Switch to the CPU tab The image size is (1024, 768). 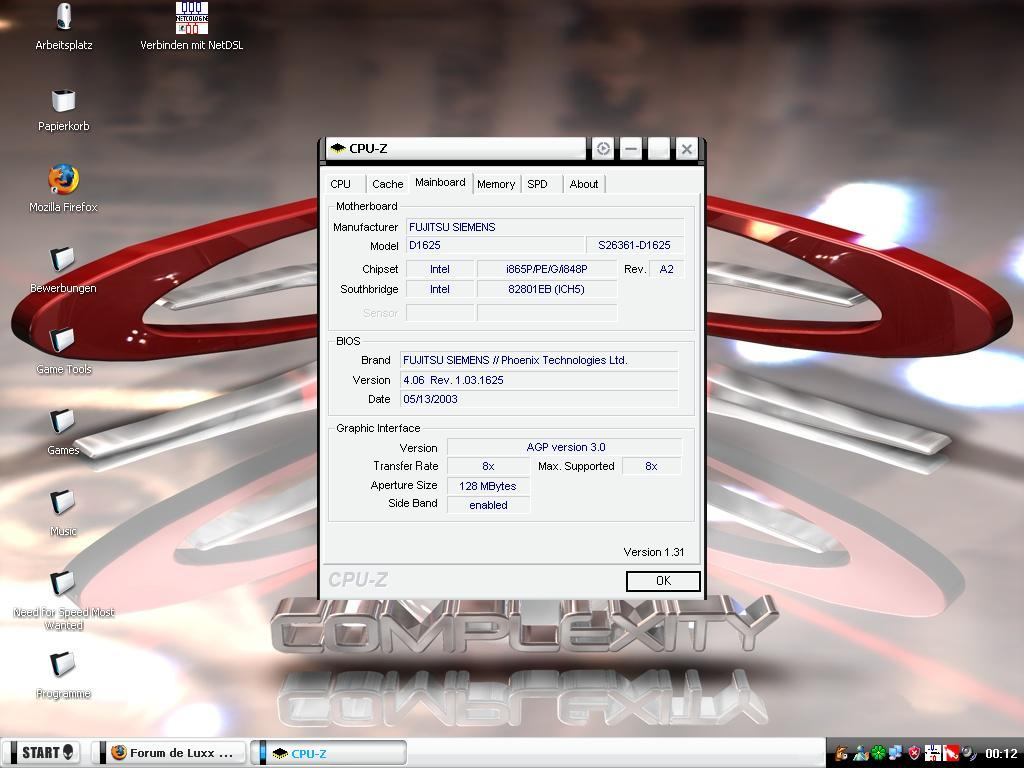(x=340, y=184)
